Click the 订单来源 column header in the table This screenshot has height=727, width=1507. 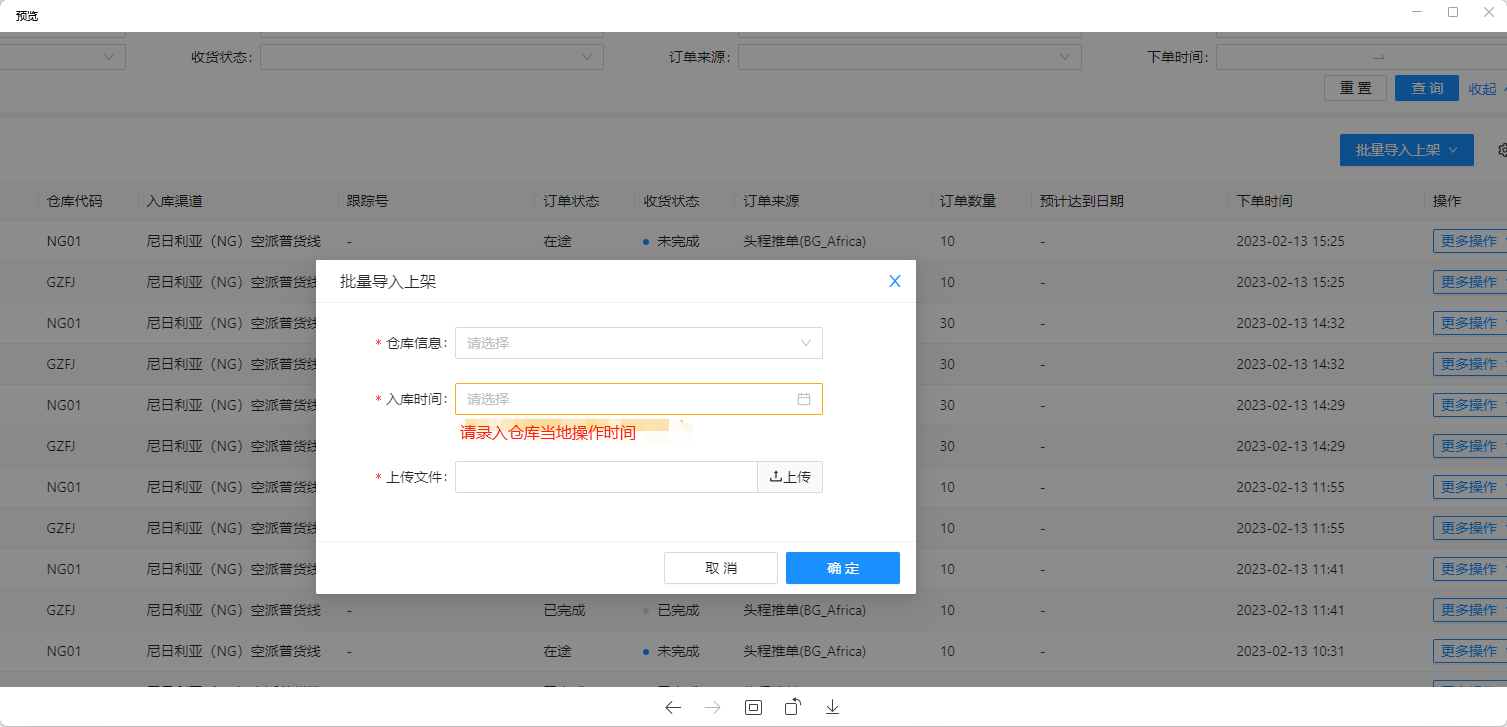click(x=771, y=201)
